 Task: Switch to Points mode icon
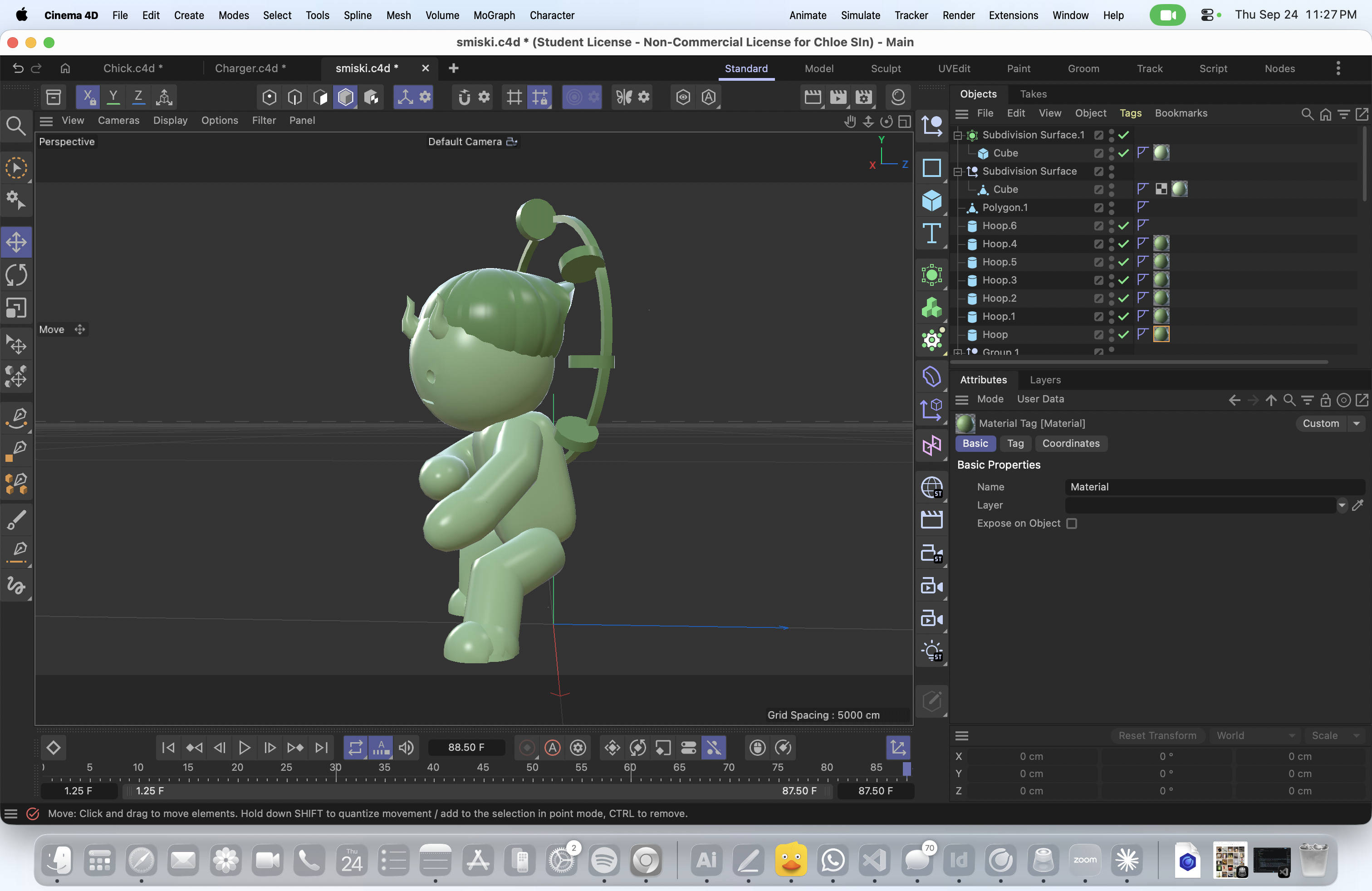pyautogui.click(x=269, y=97)
